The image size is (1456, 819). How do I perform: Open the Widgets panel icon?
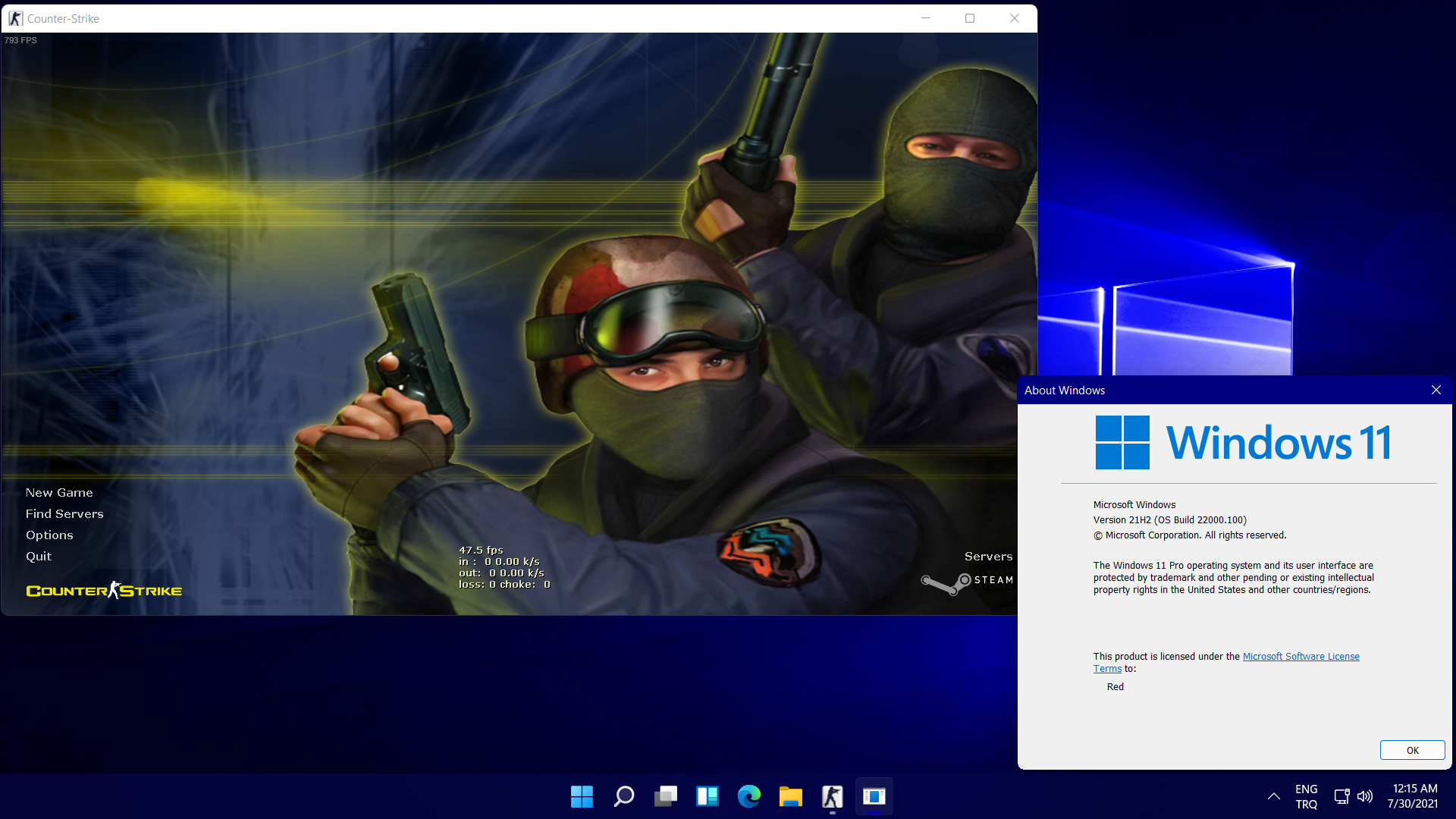click(x=707, y=796)
